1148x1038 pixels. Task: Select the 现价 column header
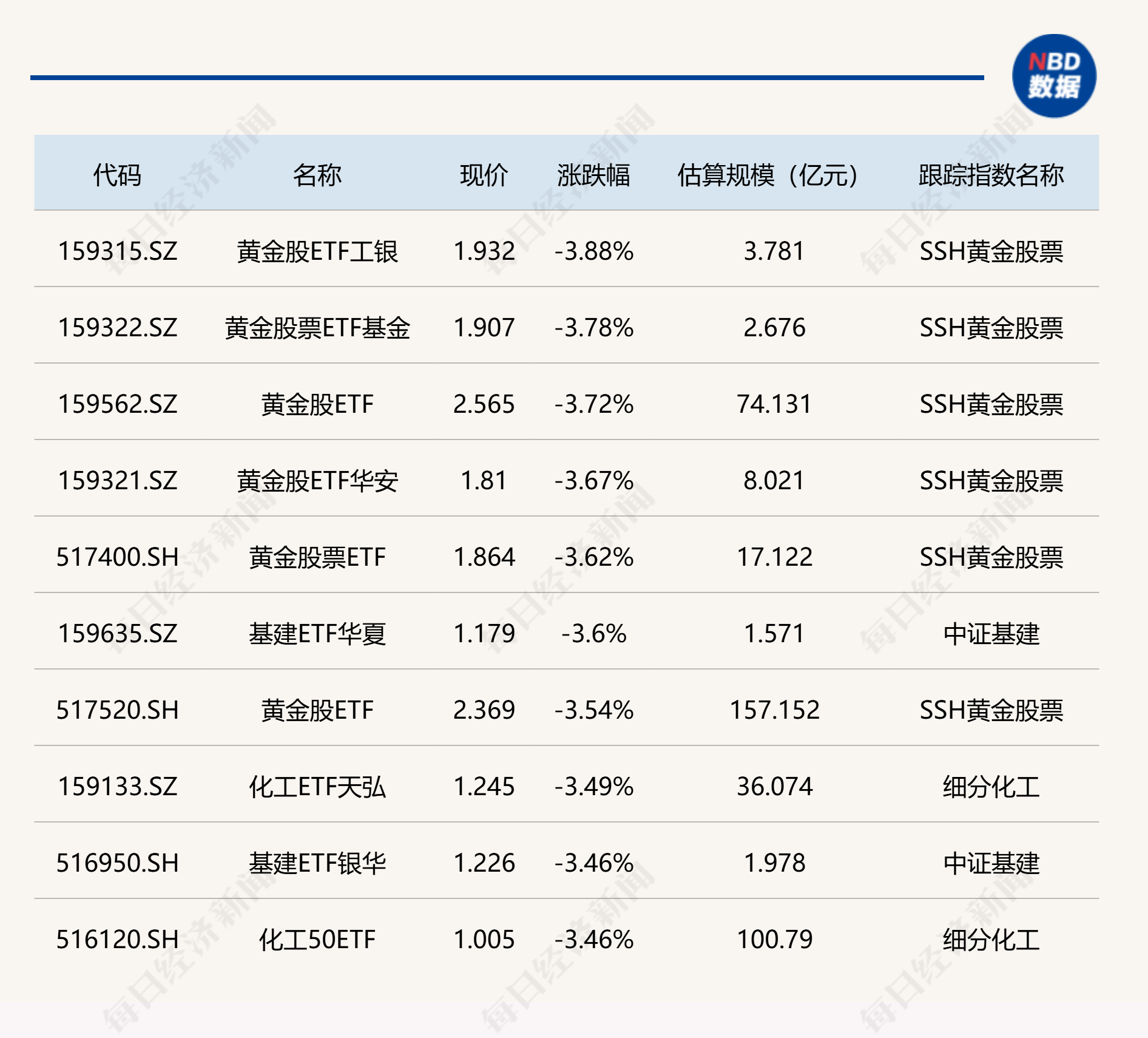click(484, 175)
